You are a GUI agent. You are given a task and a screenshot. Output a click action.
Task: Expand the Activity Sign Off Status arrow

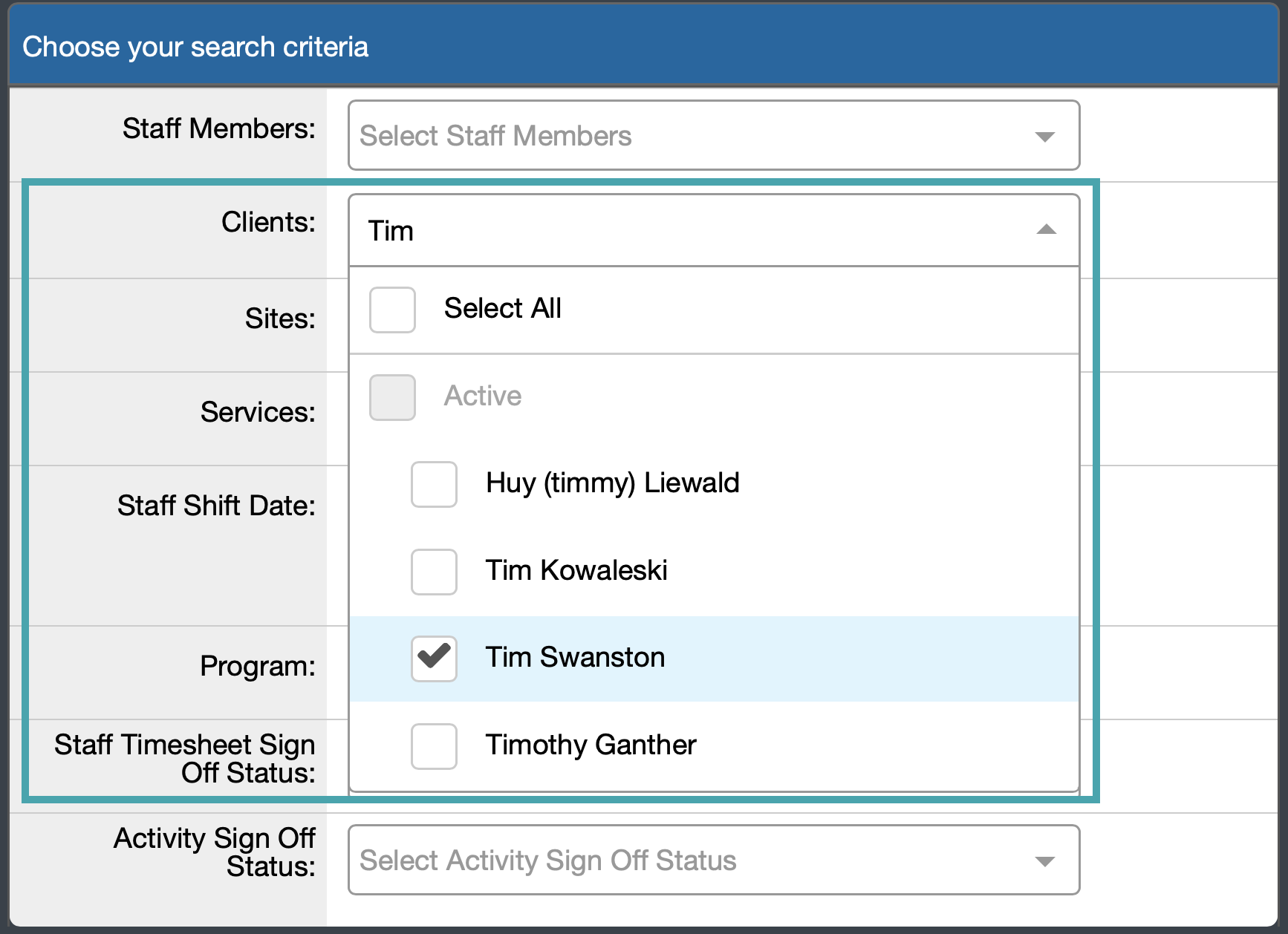1045,861
